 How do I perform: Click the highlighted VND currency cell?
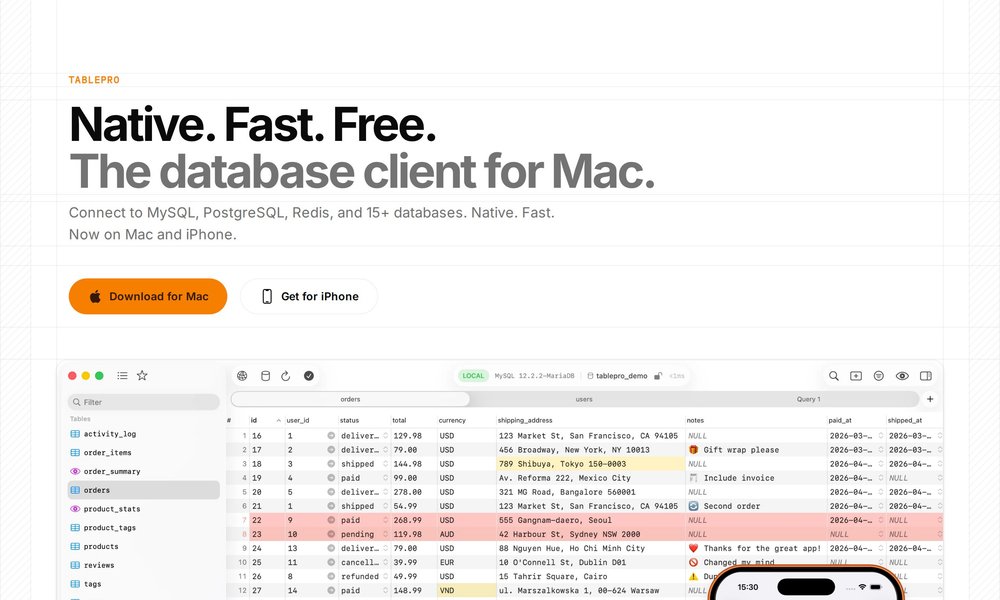[x=466, y=590]
